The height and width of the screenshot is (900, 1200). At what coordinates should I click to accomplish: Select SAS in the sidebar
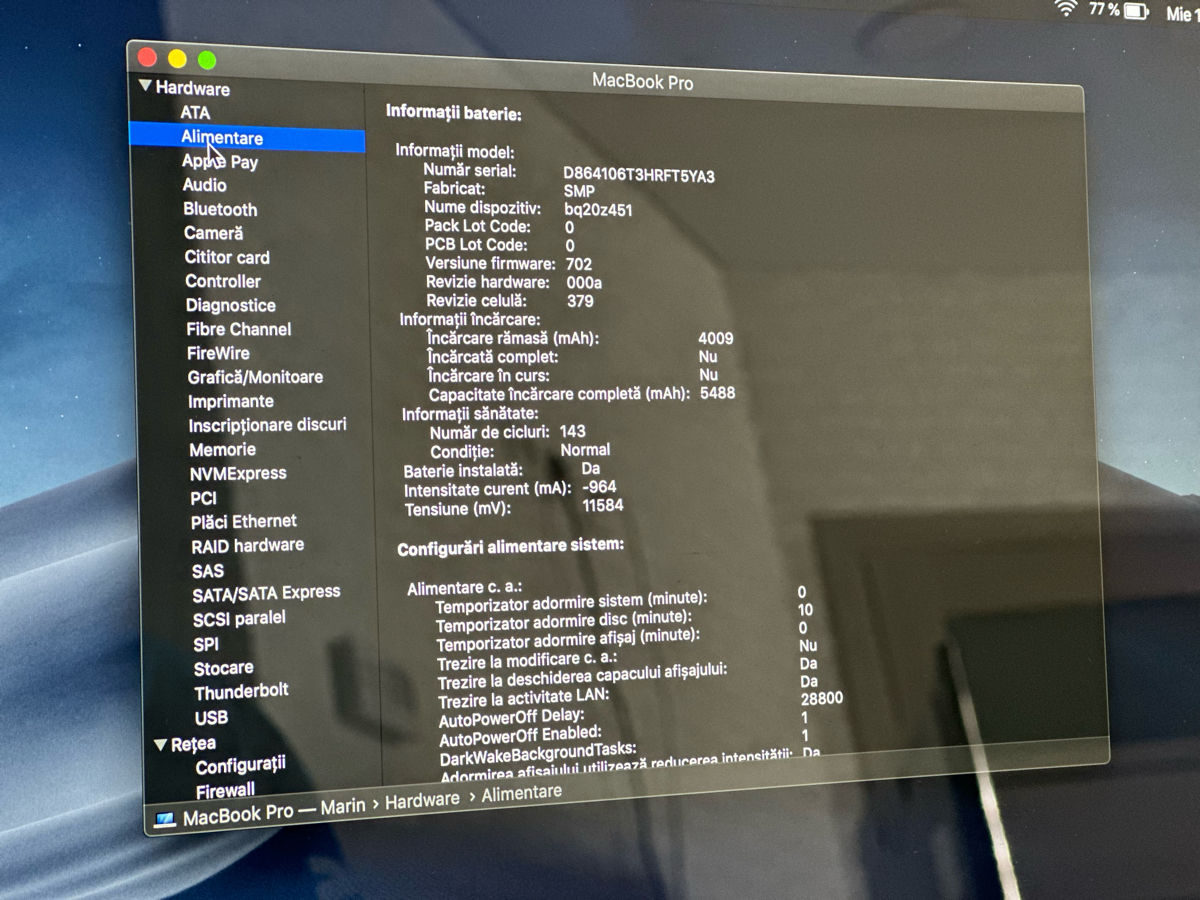(208, 571)
